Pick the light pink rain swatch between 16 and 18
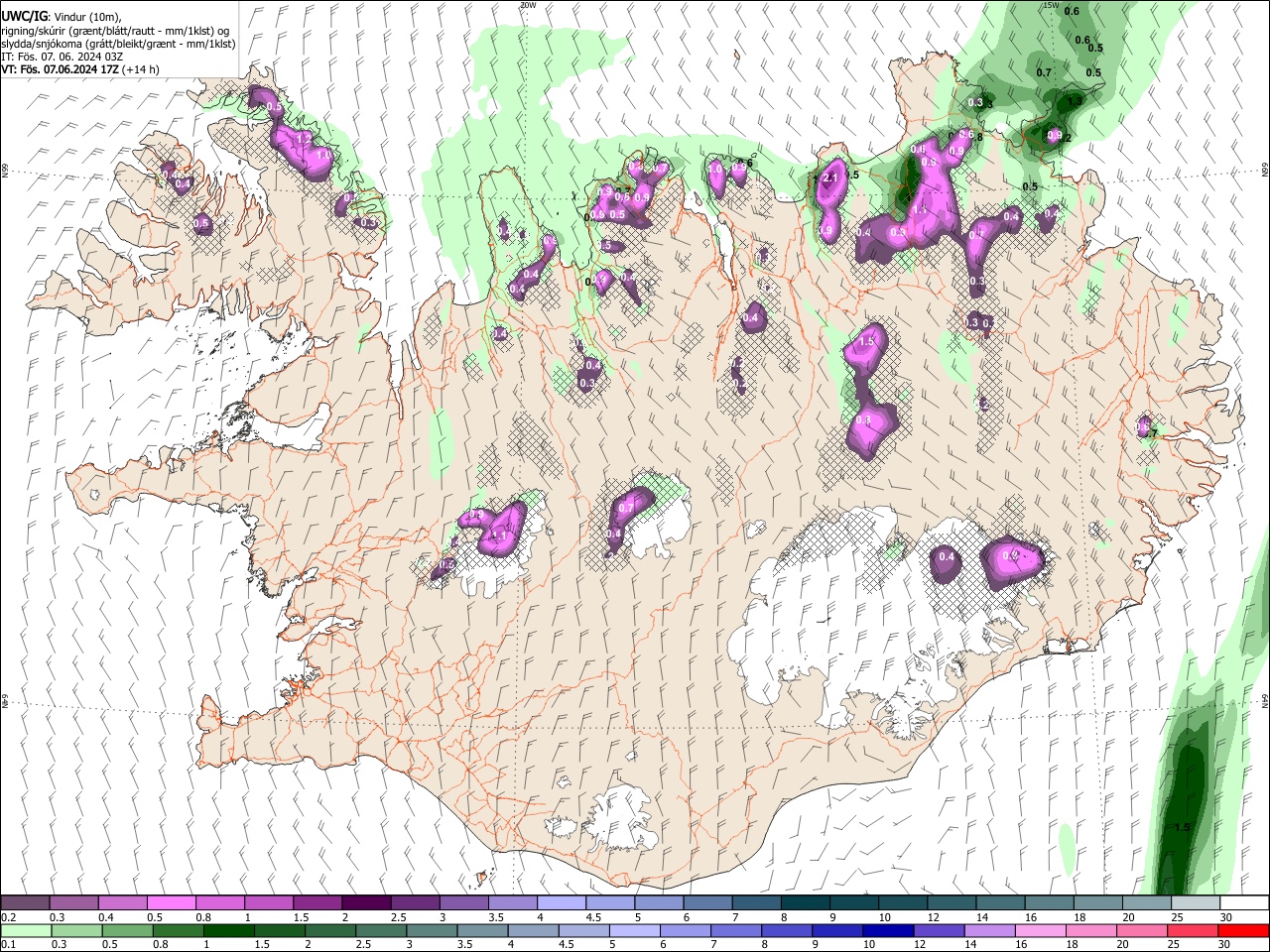 (1041, 930)
